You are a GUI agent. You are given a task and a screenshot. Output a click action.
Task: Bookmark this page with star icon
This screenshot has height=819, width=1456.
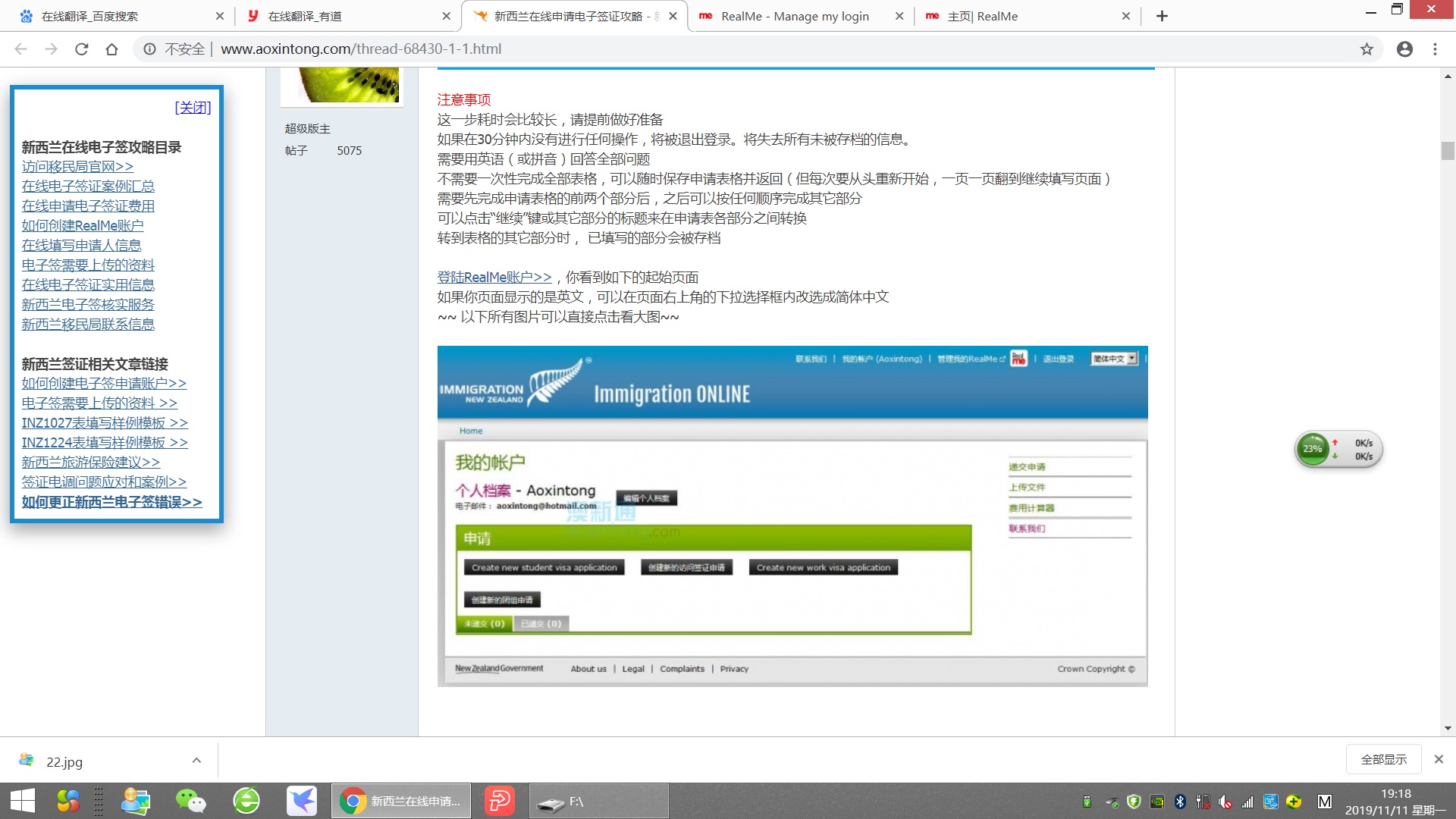click(1367, 49)
